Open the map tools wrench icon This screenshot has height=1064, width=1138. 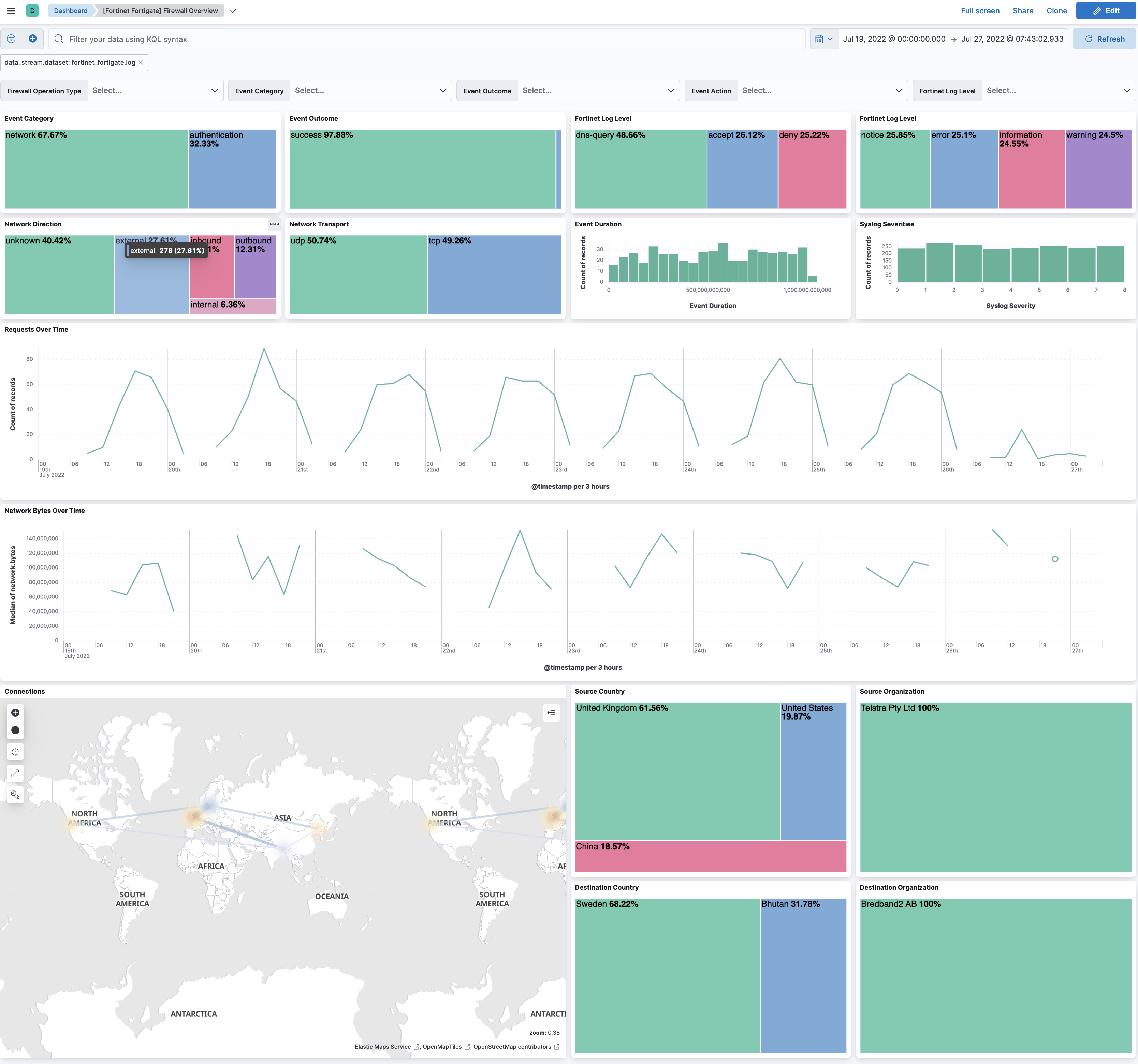15,795
